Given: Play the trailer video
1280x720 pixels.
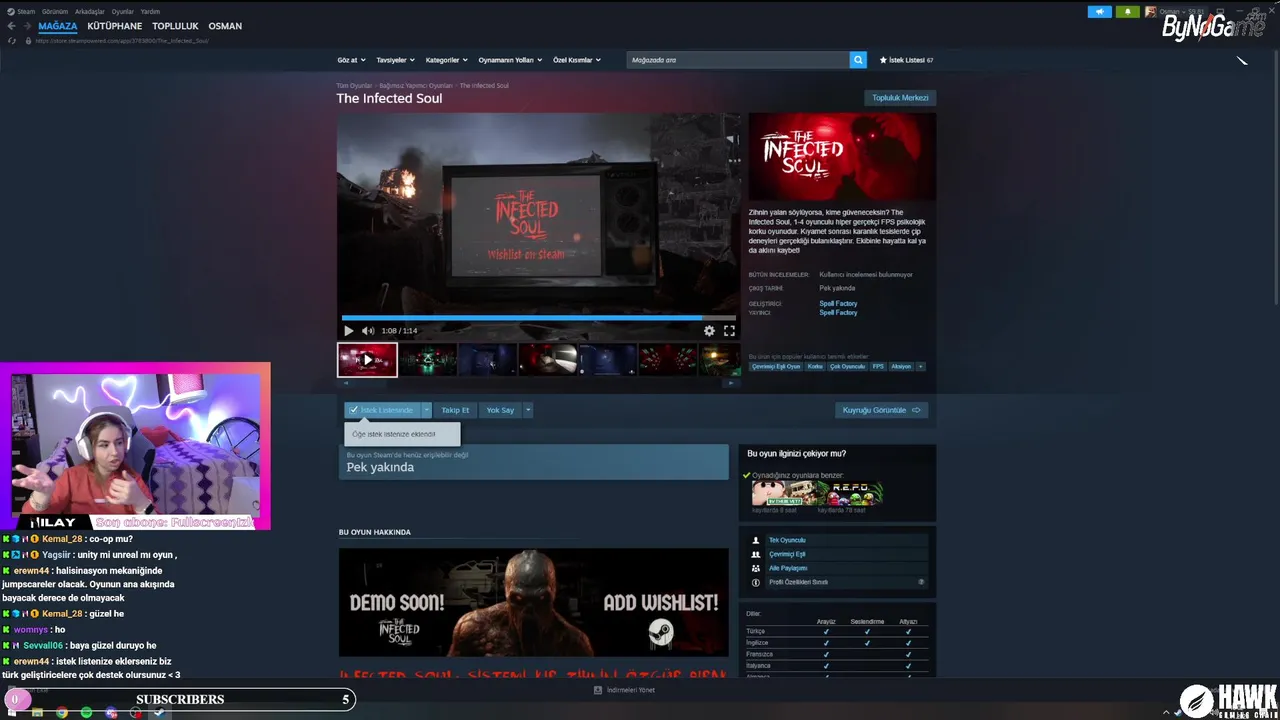Looking at the screenshot, I should (348, 331).
